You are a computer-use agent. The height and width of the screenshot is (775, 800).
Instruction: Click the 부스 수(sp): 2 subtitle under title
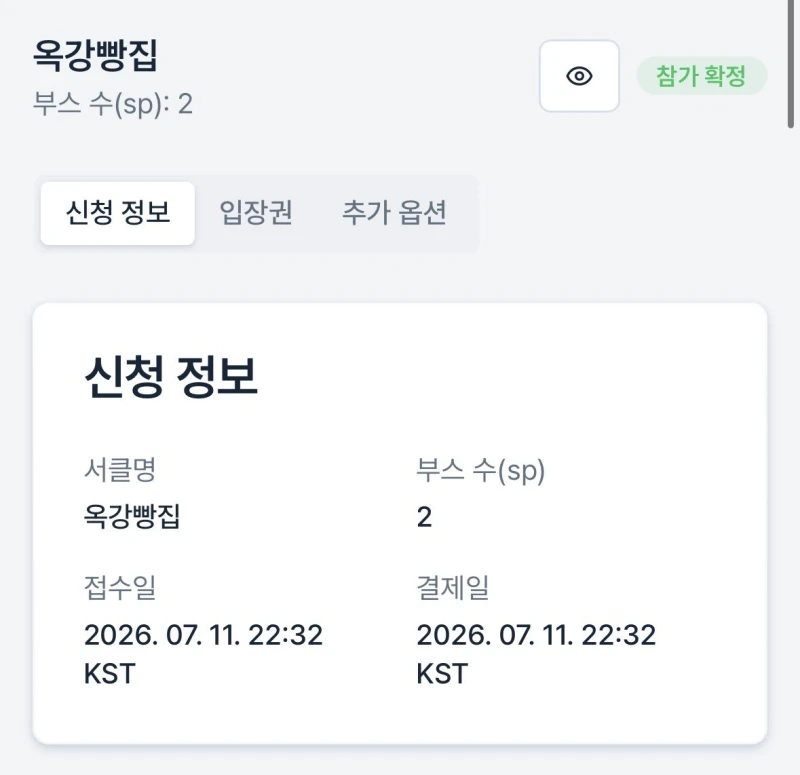(113, 104)
